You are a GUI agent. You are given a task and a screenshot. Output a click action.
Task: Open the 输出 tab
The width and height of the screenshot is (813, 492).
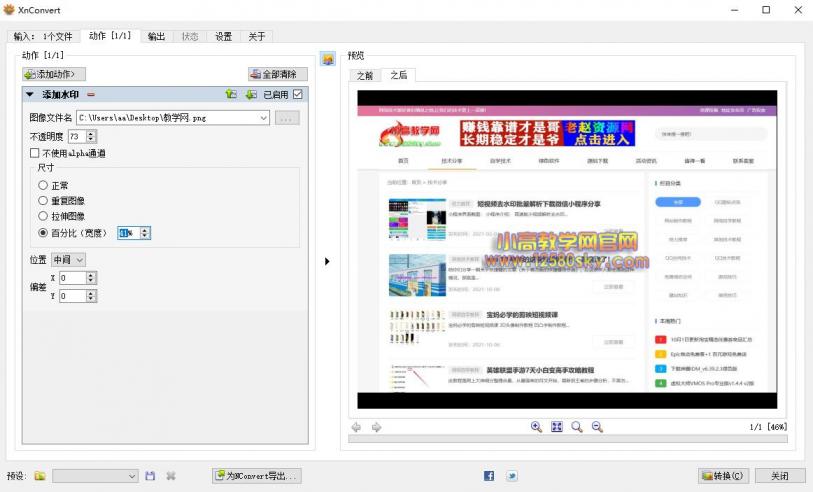(x=156, y=36)
